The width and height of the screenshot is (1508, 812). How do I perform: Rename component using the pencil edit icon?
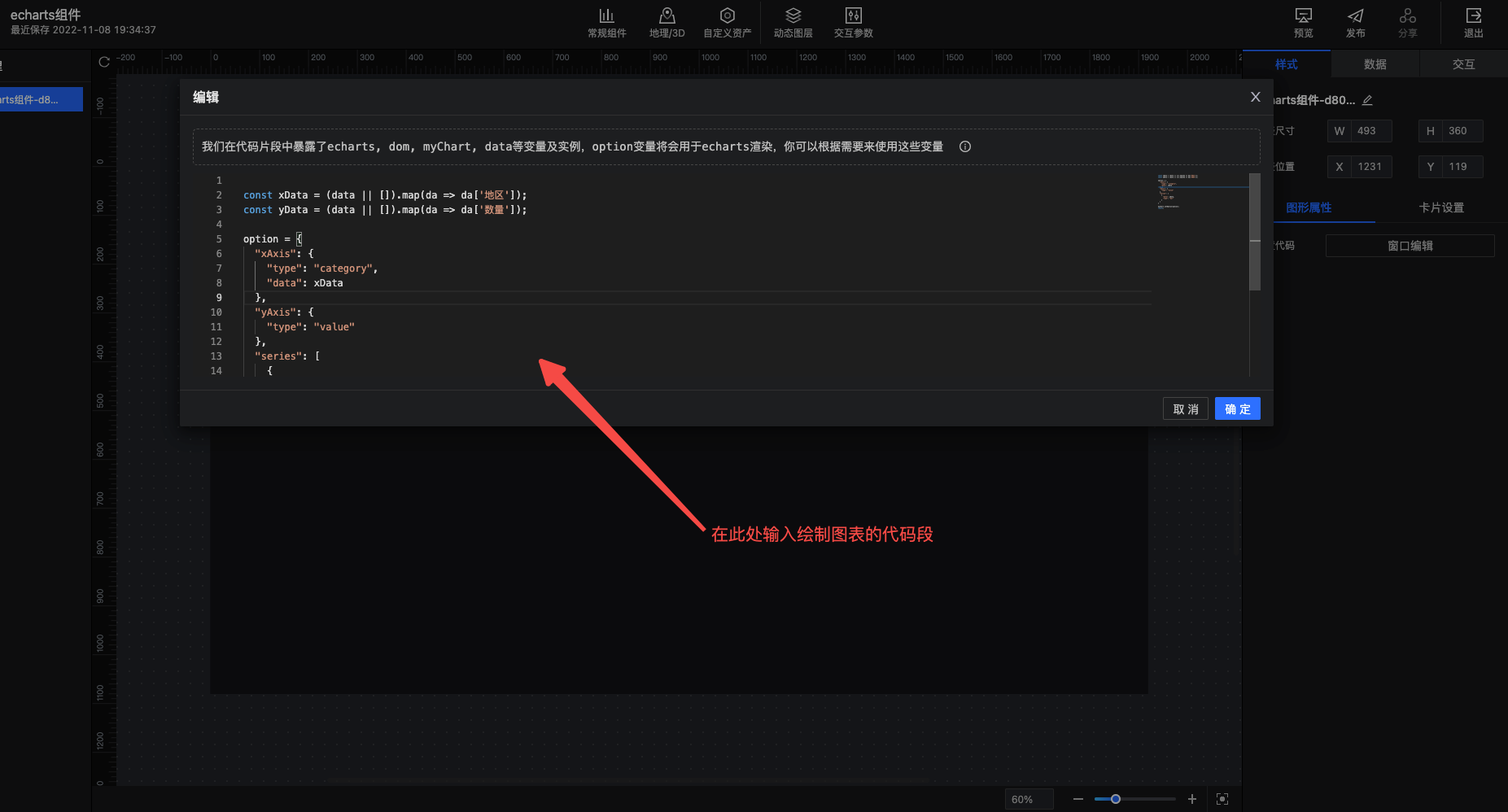coord(1367,100)
